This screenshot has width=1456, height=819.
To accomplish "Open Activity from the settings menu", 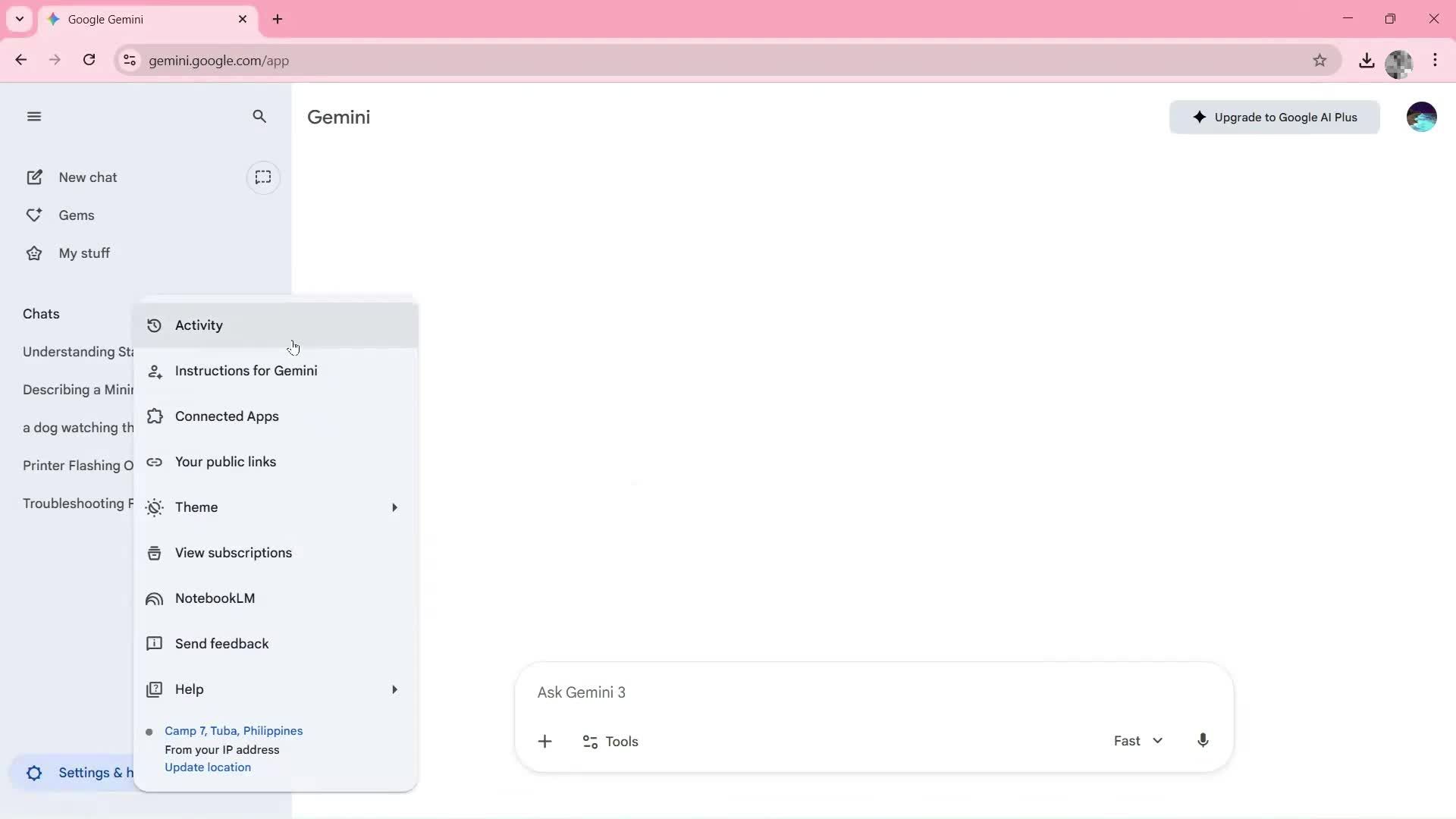I will coord(200,325).
